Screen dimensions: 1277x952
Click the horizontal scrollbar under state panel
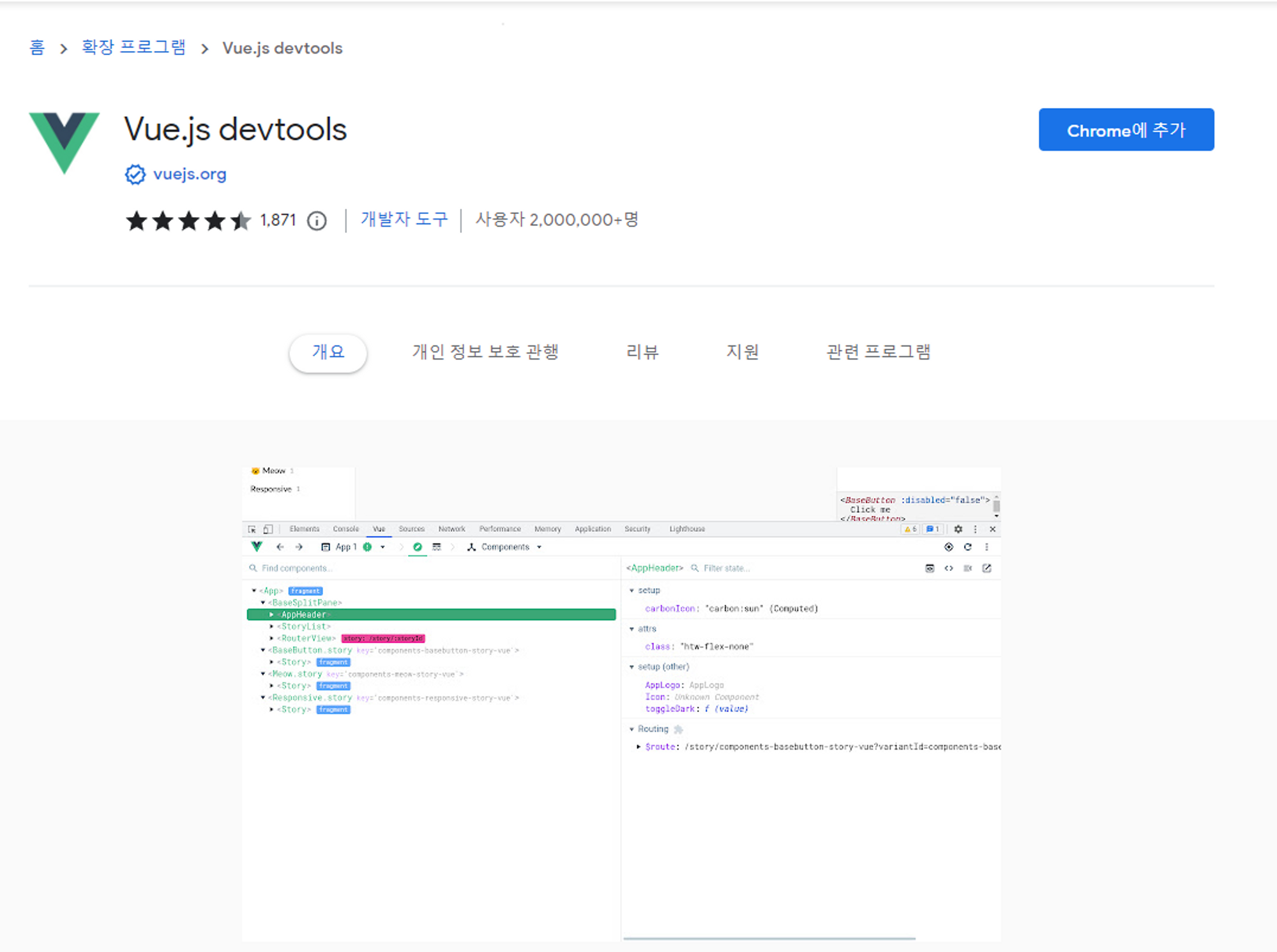pos(769,939)
